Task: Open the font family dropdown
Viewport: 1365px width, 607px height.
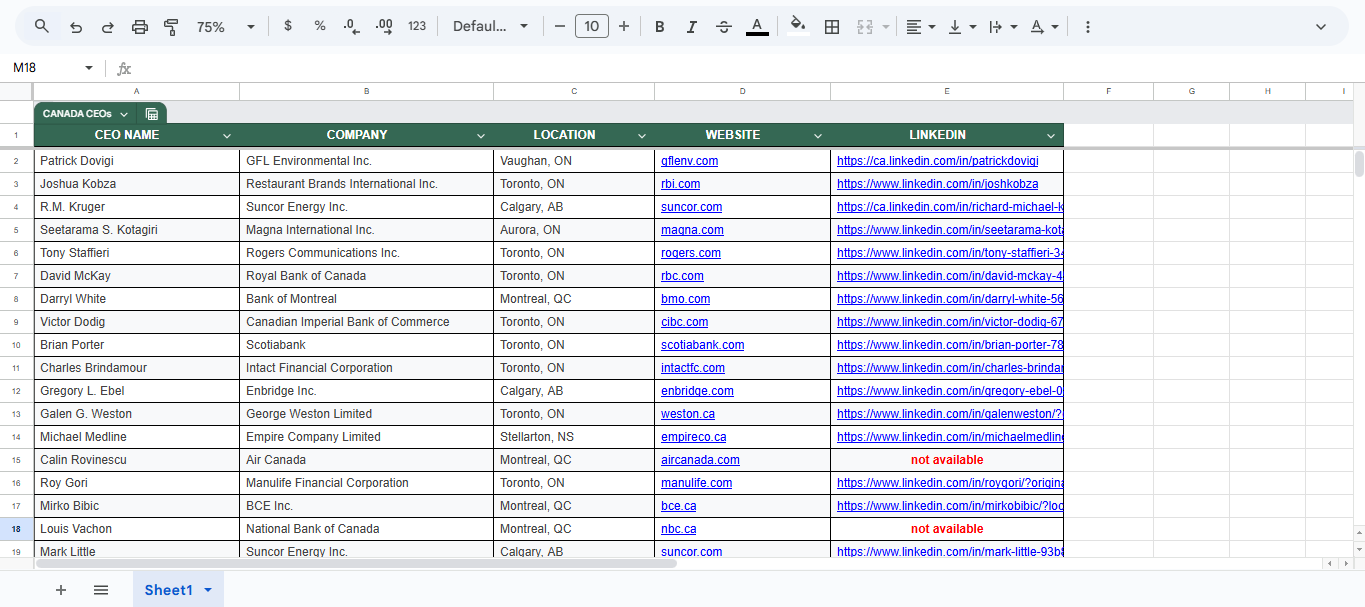Action: point(490,27)
